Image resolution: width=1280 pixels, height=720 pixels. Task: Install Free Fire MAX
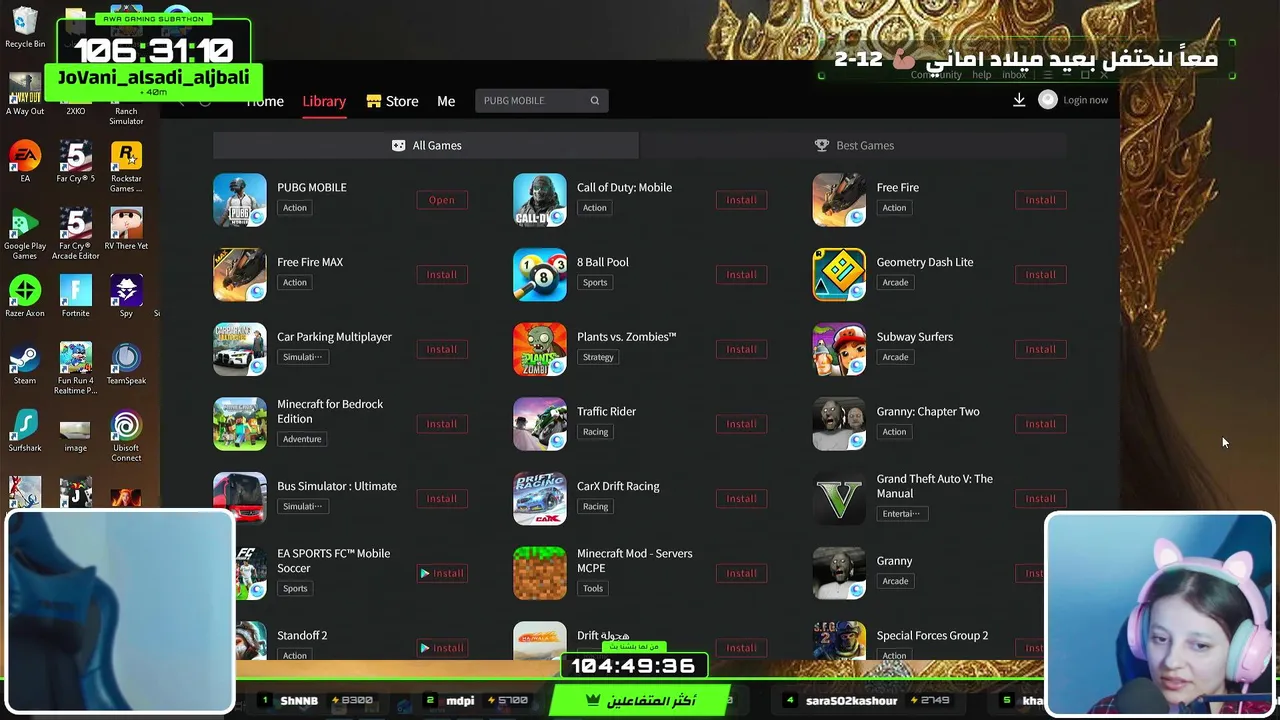coord(442,274)
